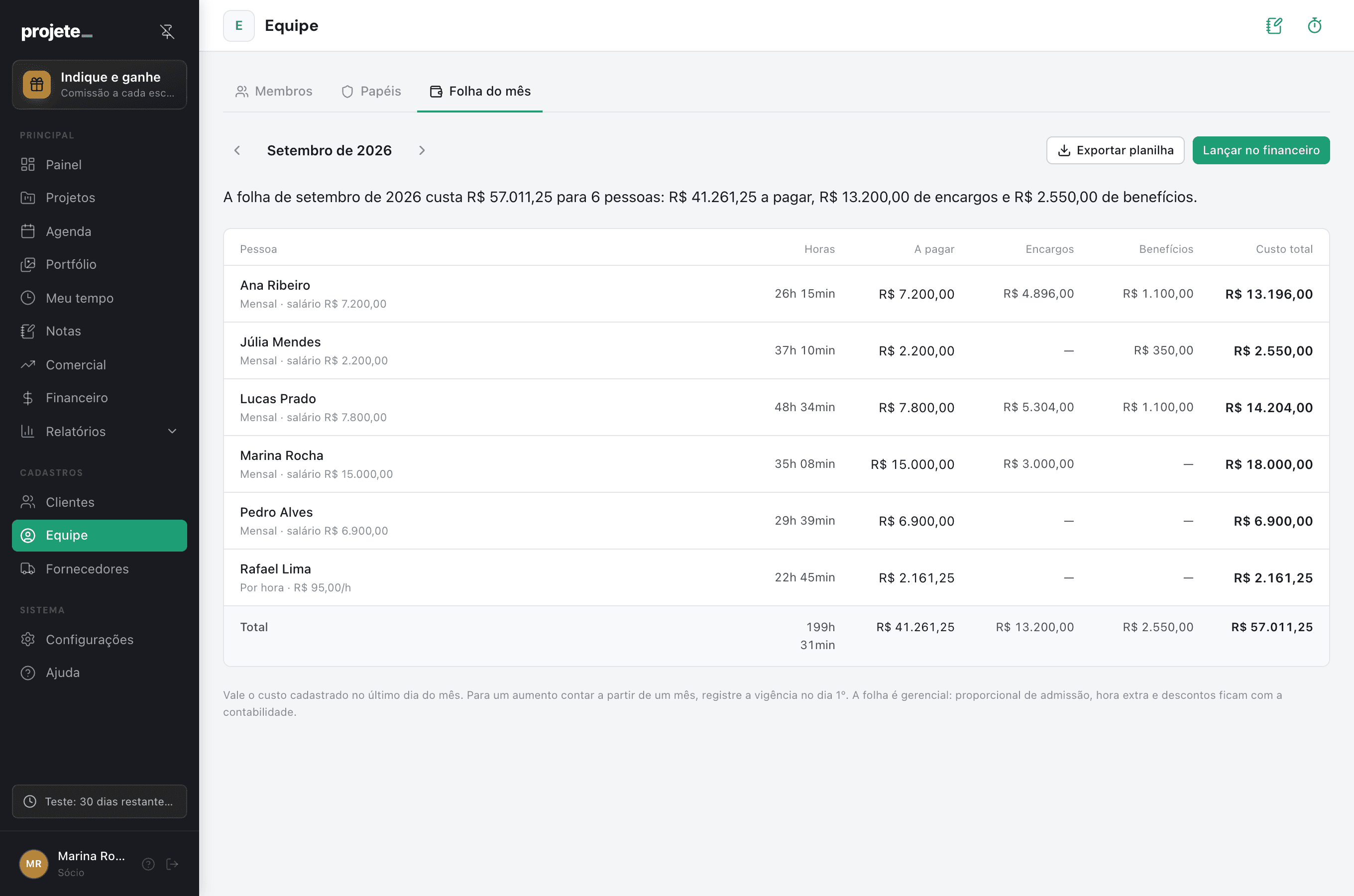The width and height of the screenshot is (1354, 896).
Task: Click Exportar planilha button
Action: point(1115,150)
